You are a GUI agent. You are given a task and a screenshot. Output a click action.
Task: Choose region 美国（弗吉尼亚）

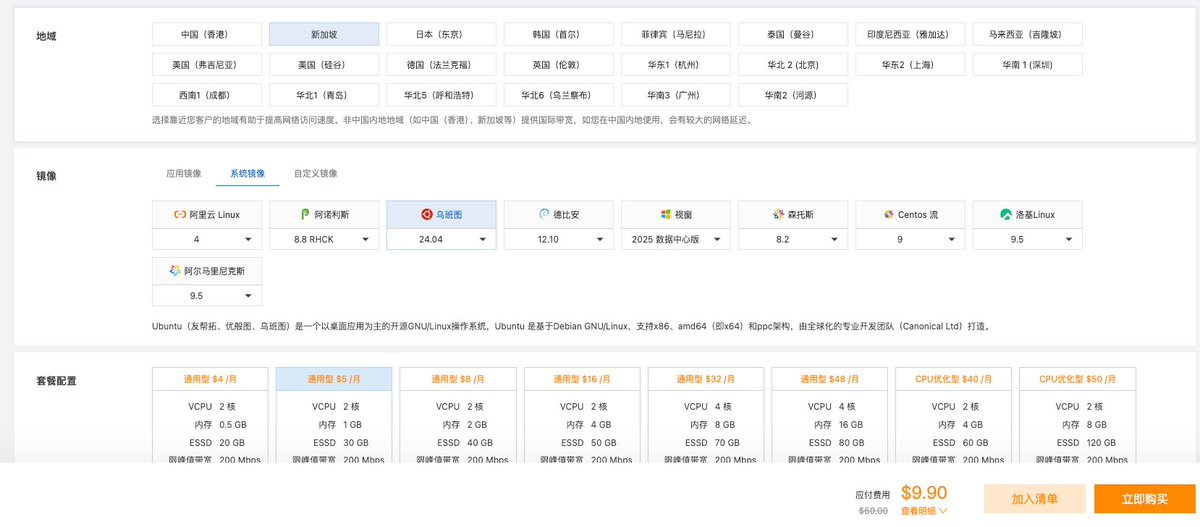[207, 65]
